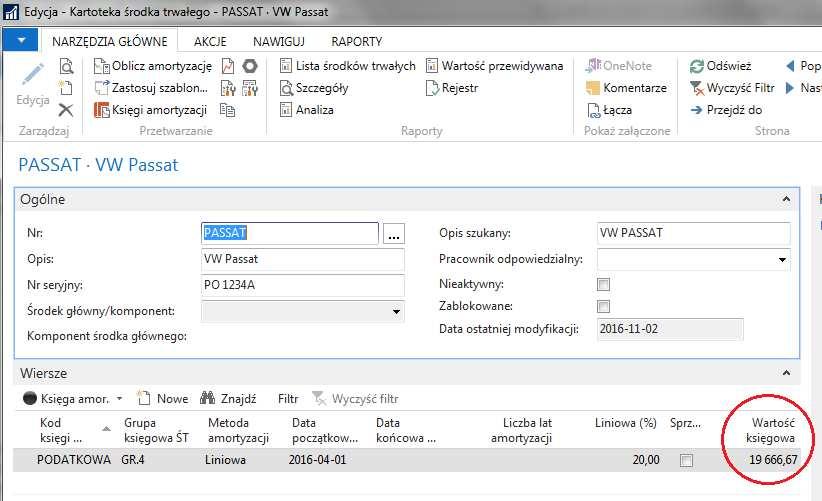Select the PODATKOWA cell

click(x=74, y=460)
